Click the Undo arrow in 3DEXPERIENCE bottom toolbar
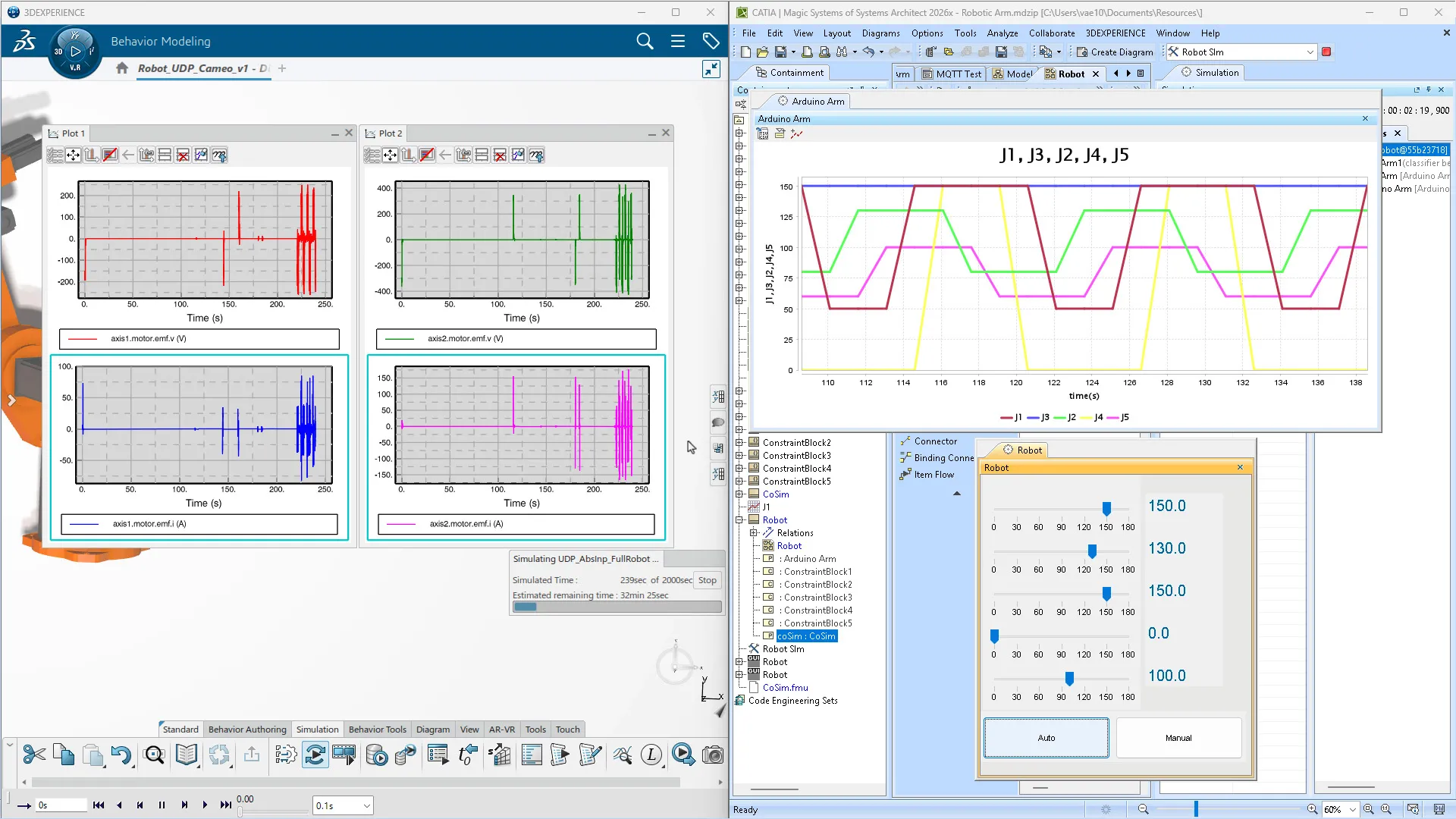The height and width of the screenshot is (819, 1456). coord(121,755)
